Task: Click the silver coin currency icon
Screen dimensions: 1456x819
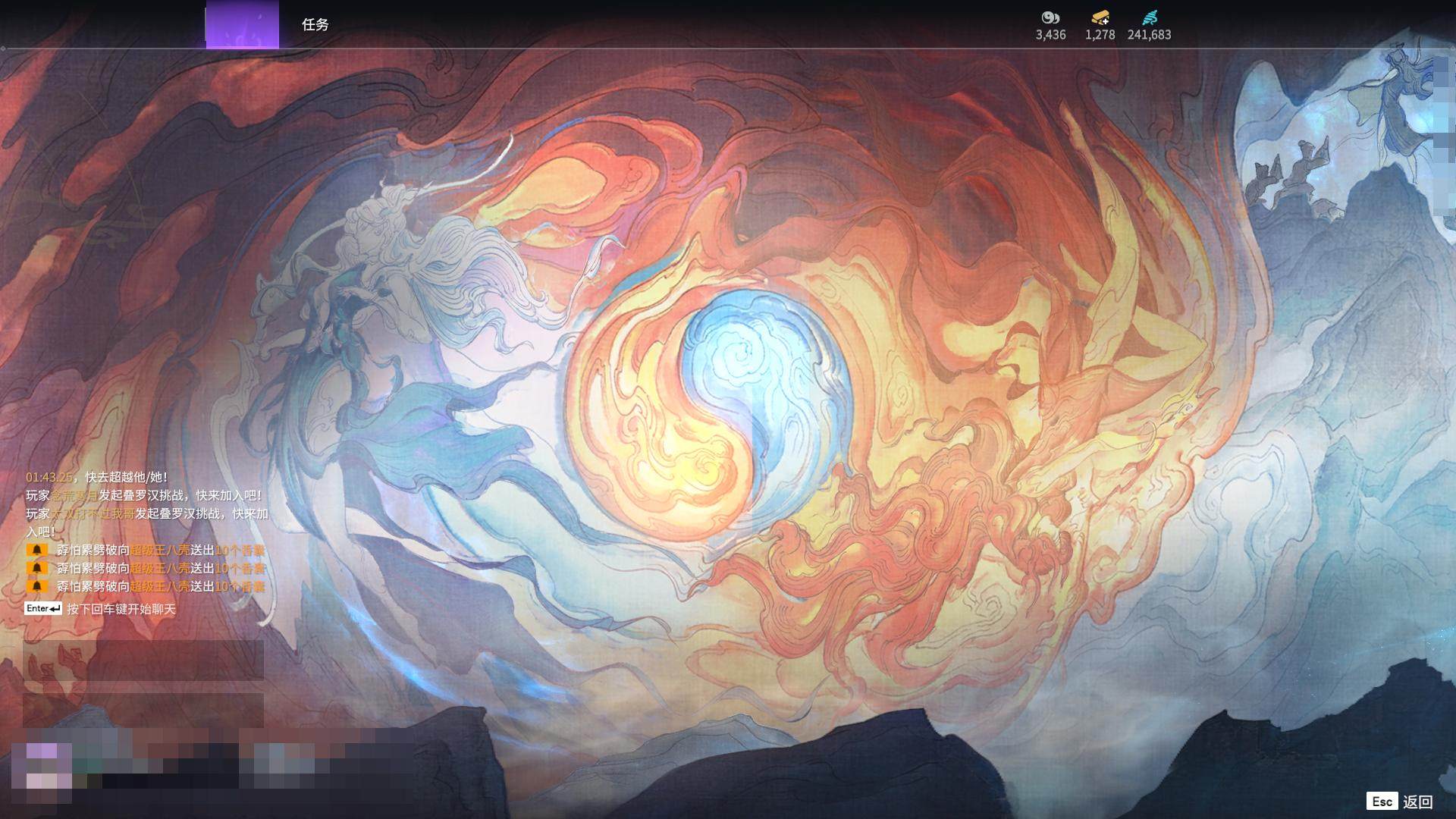Action: 1050,17
